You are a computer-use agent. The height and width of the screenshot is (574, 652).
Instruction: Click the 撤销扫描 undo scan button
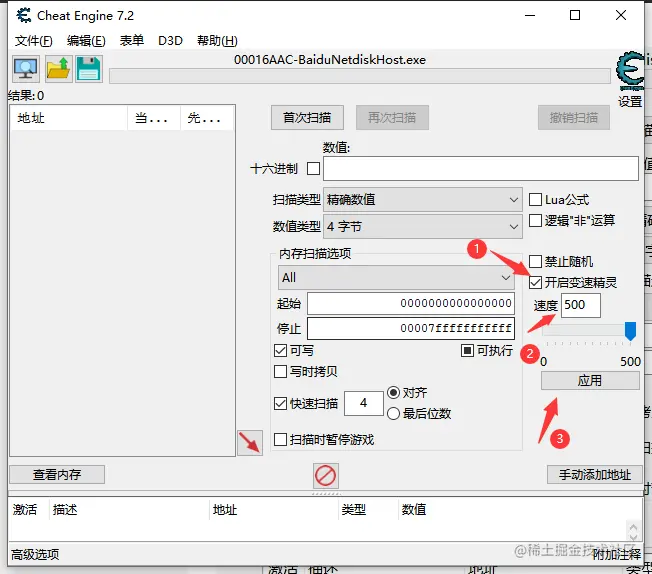(574, 118)
